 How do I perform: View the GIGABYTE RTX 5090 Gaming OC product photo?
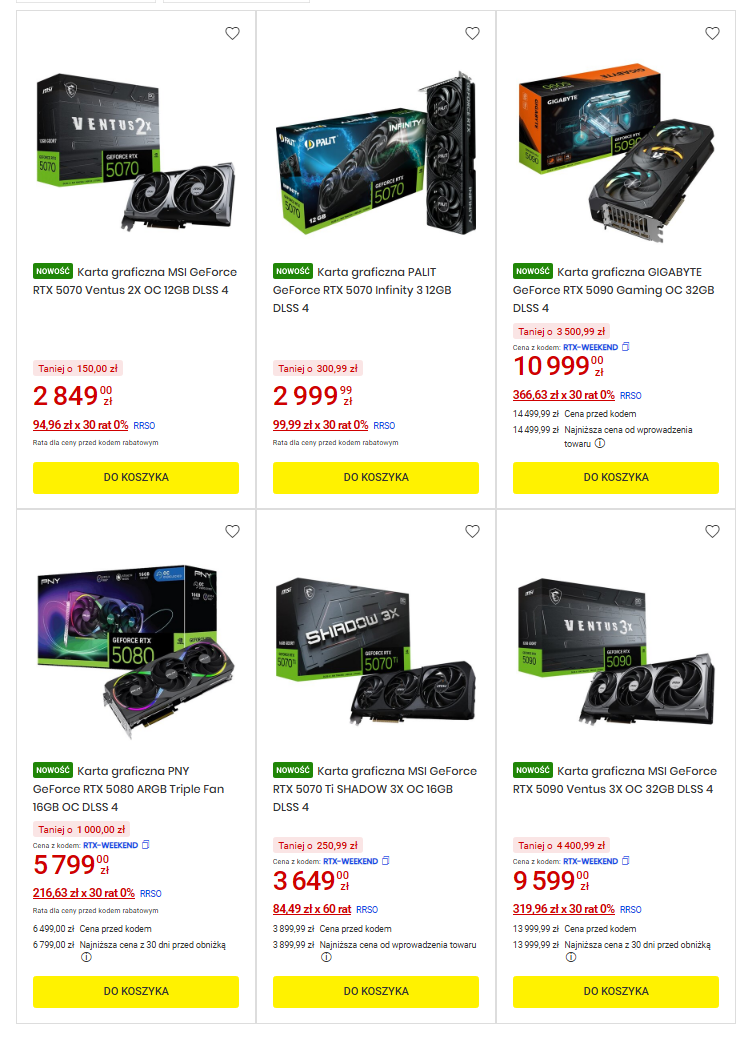coord(616,150)
